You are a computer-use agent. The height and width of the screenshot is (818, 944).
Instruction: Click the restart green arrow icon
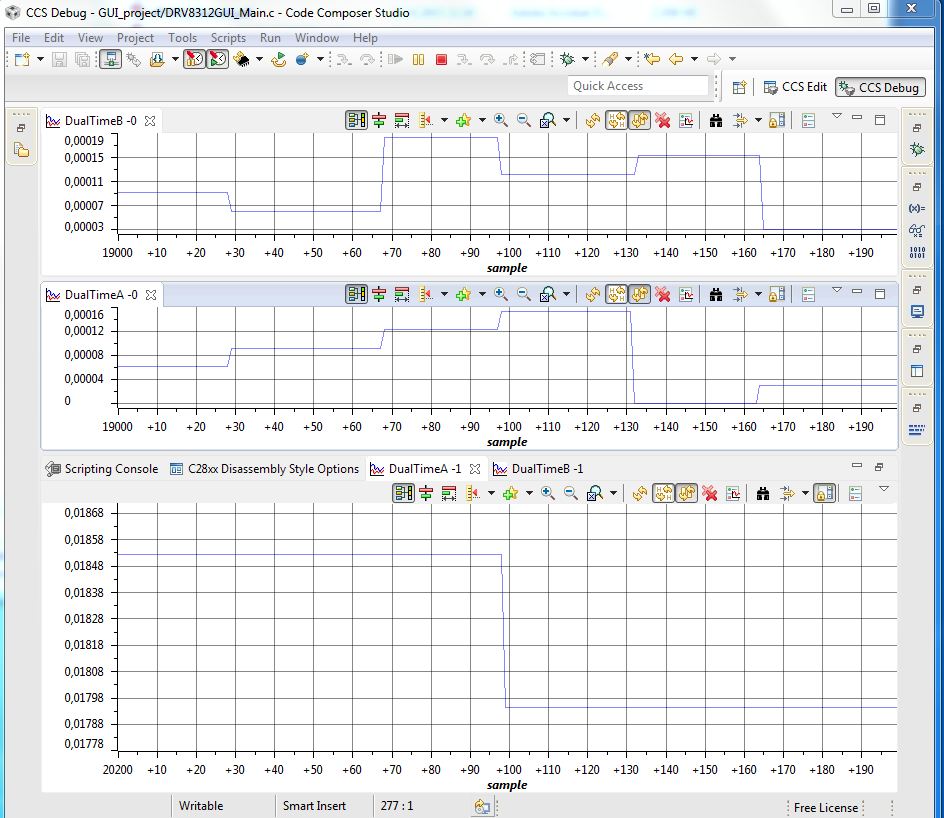click(279, 59)
